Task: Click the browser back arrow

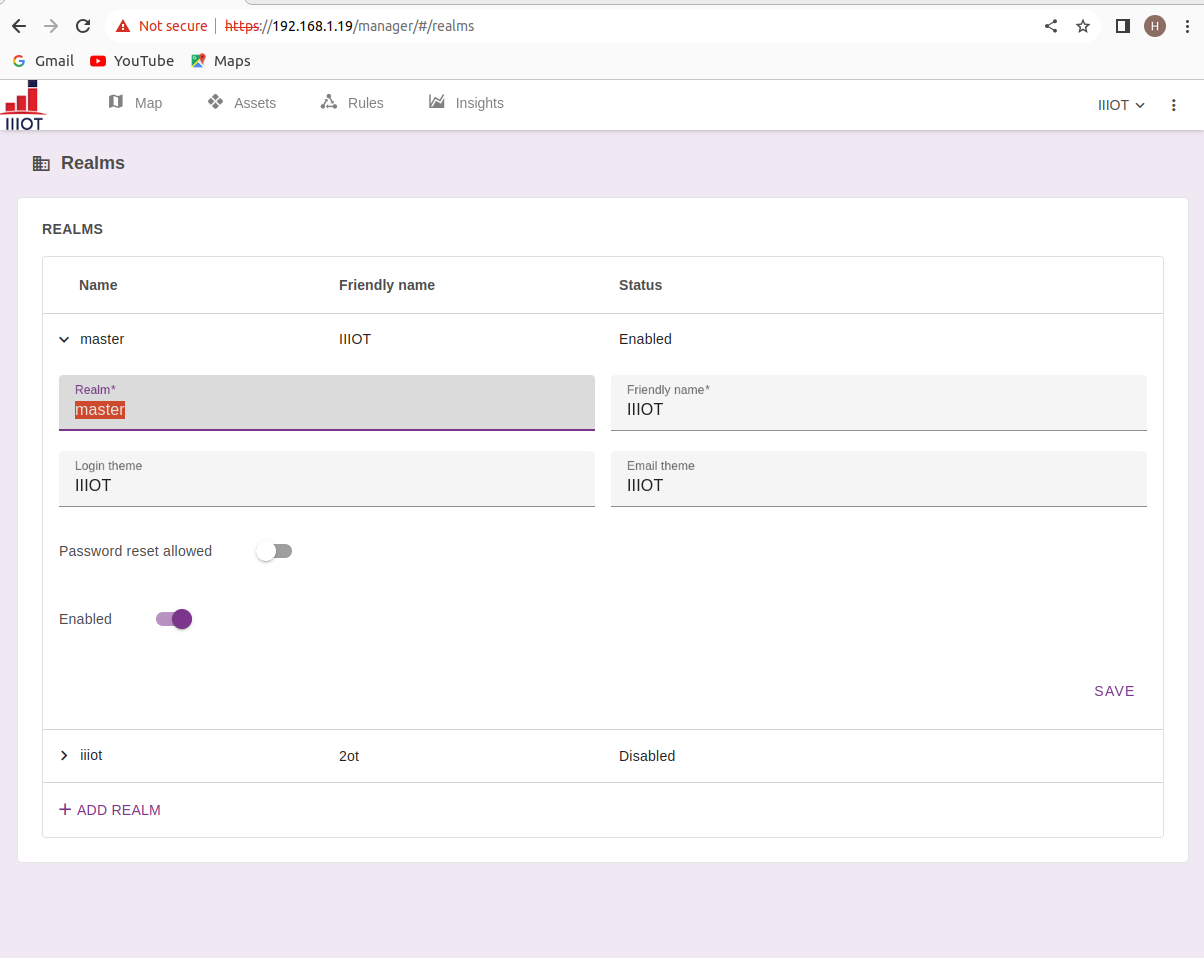Action: 19,26
